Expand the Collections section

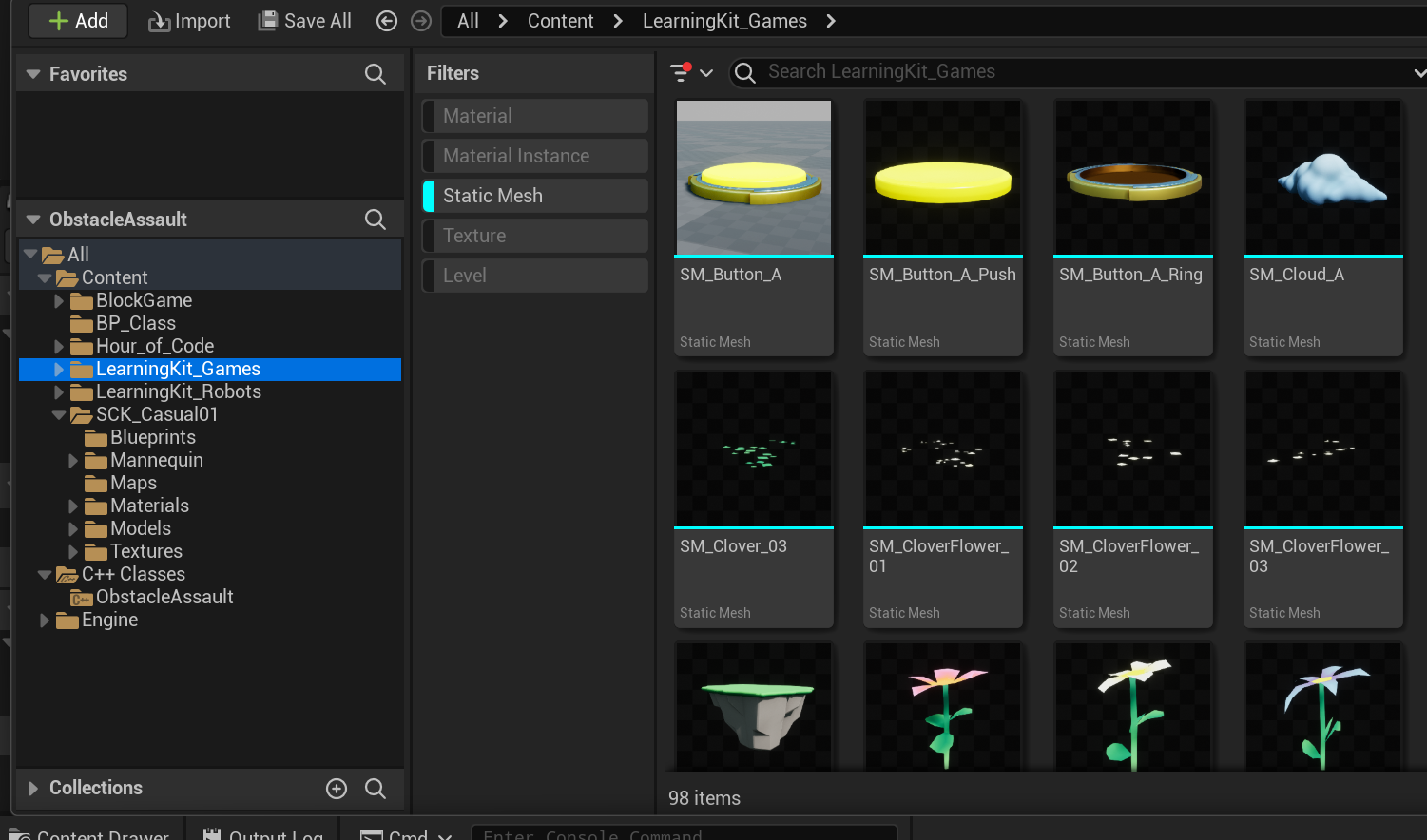pos(33,789)
